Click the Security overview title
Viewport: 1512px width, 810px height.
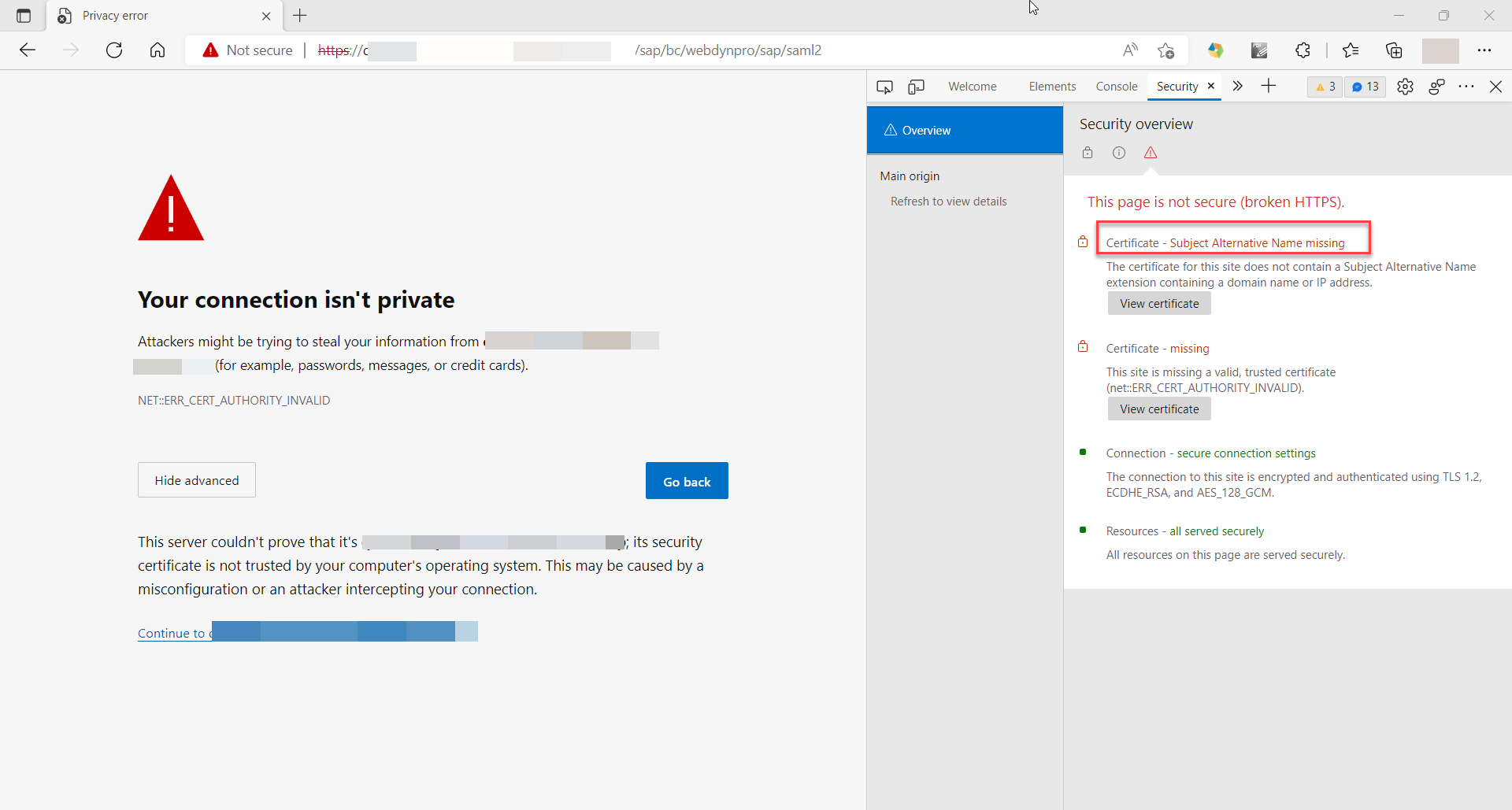(x=1136, y=124)
